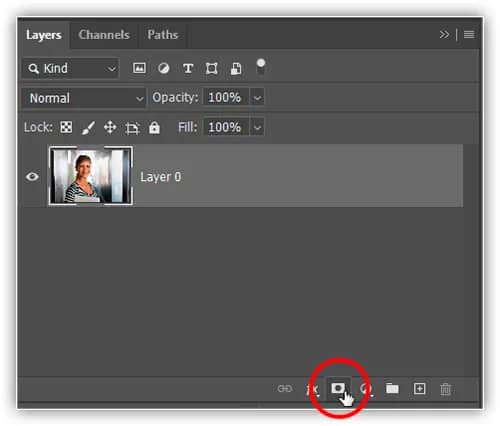
Task: Create a new adjustment layer
Action: click(366, 389)
